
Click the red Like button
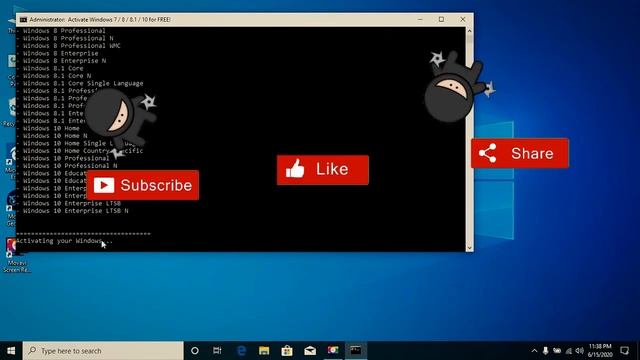click(x=323, y=170)
